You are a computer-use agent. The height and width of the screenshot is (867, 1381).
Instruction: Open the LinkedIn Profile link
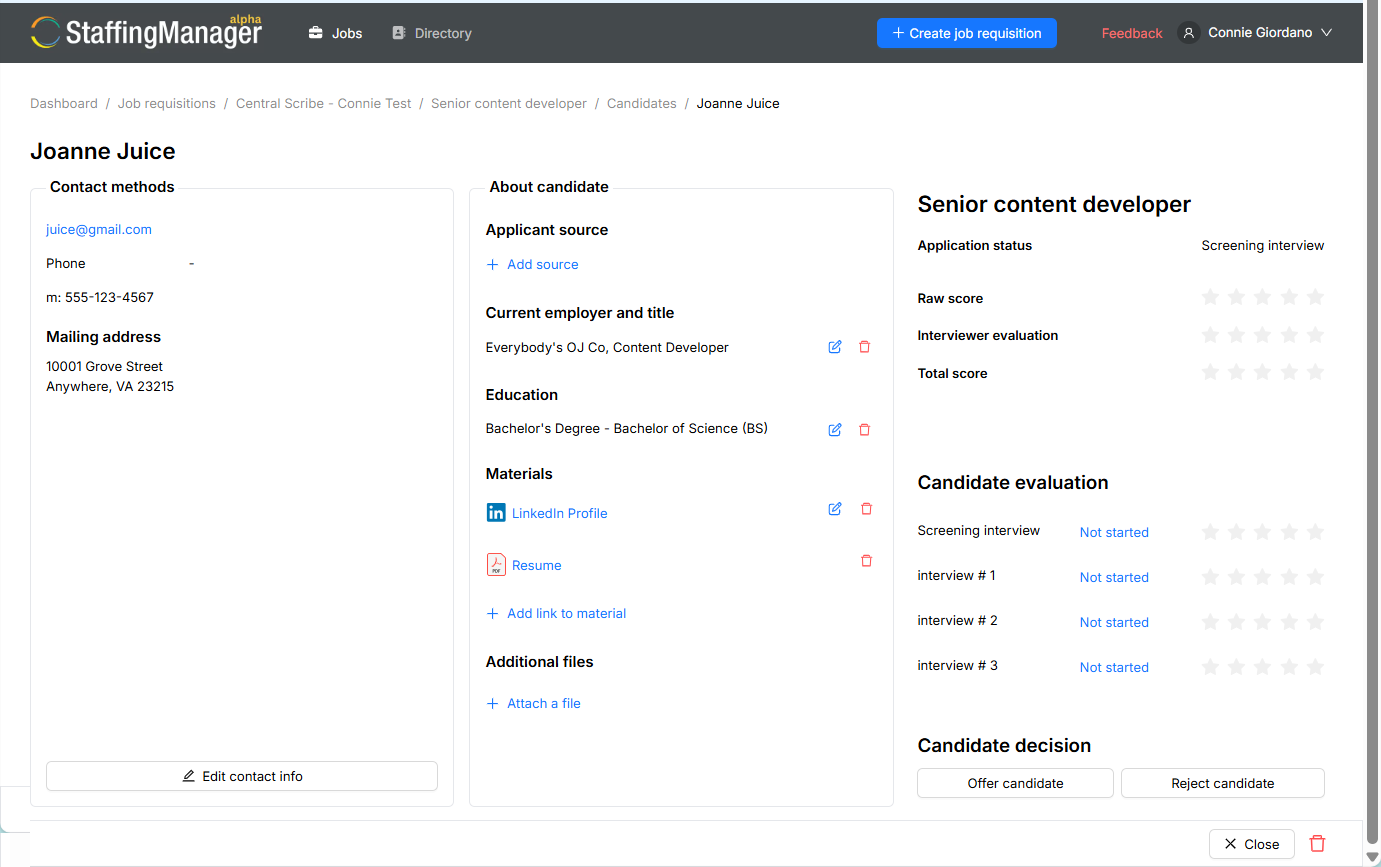pos(560,513)
